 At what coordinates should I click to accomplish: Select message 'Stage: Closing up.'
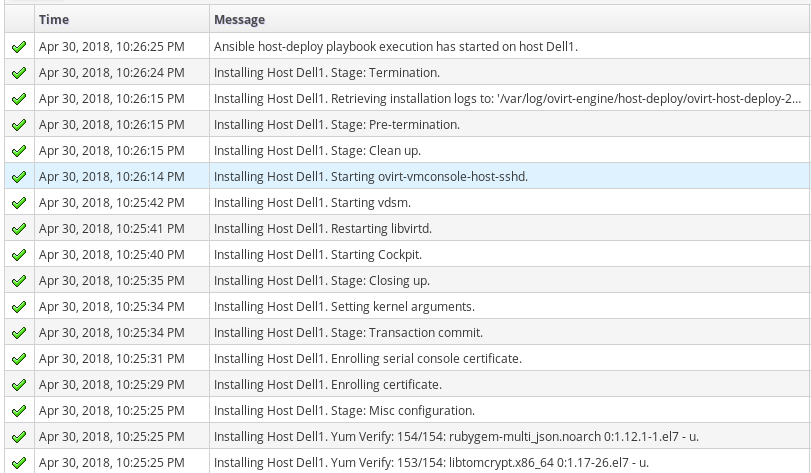coord(322,281)
